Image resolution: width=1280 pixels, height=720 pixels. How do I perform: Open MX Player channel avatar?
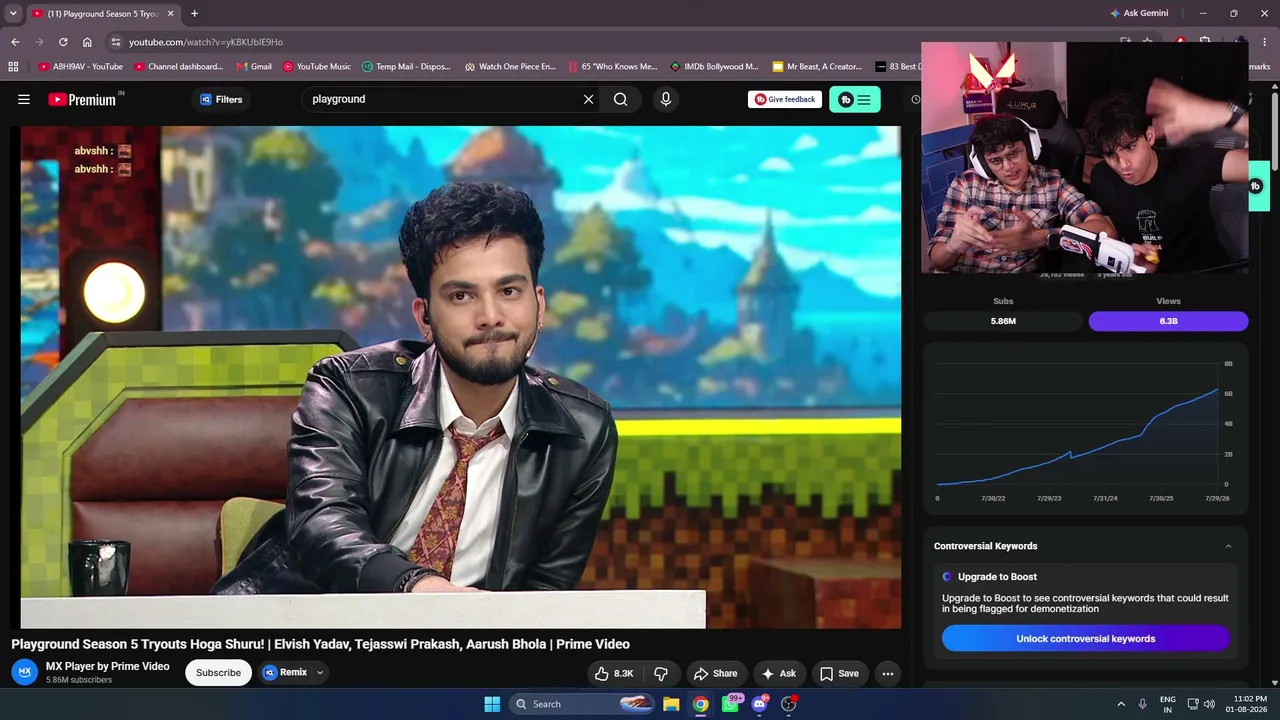[x=24, y=672]
